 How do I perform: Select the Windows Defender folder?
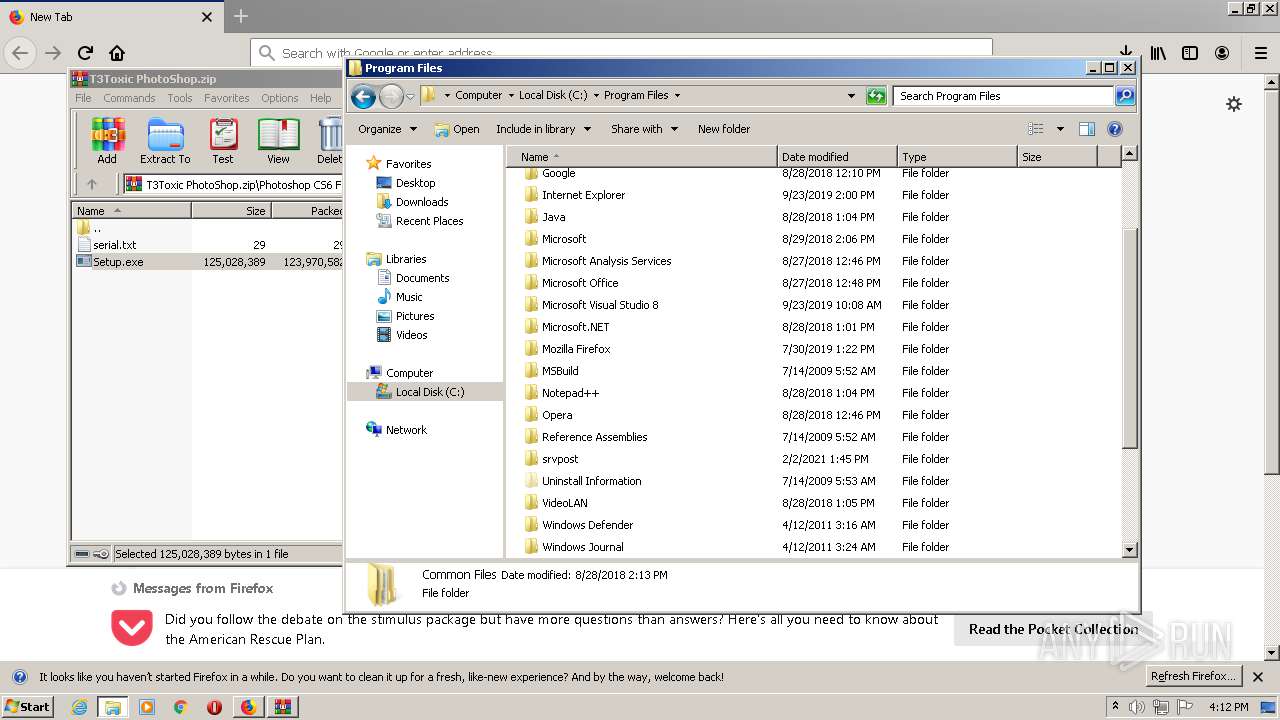pyautogui.click(x=587, y=525)
